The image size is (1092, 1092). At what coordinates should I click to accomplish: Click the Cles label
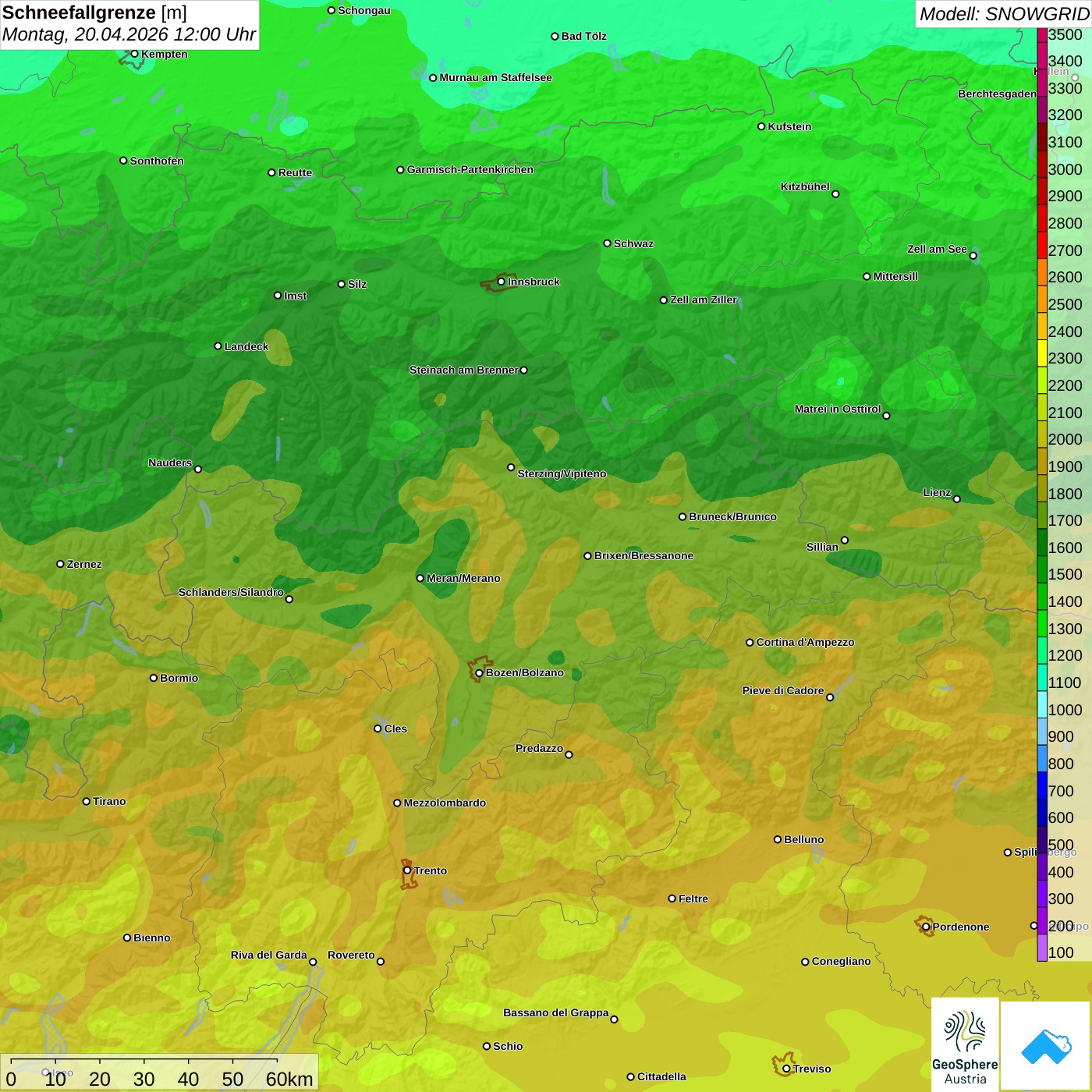click(395, 729)
